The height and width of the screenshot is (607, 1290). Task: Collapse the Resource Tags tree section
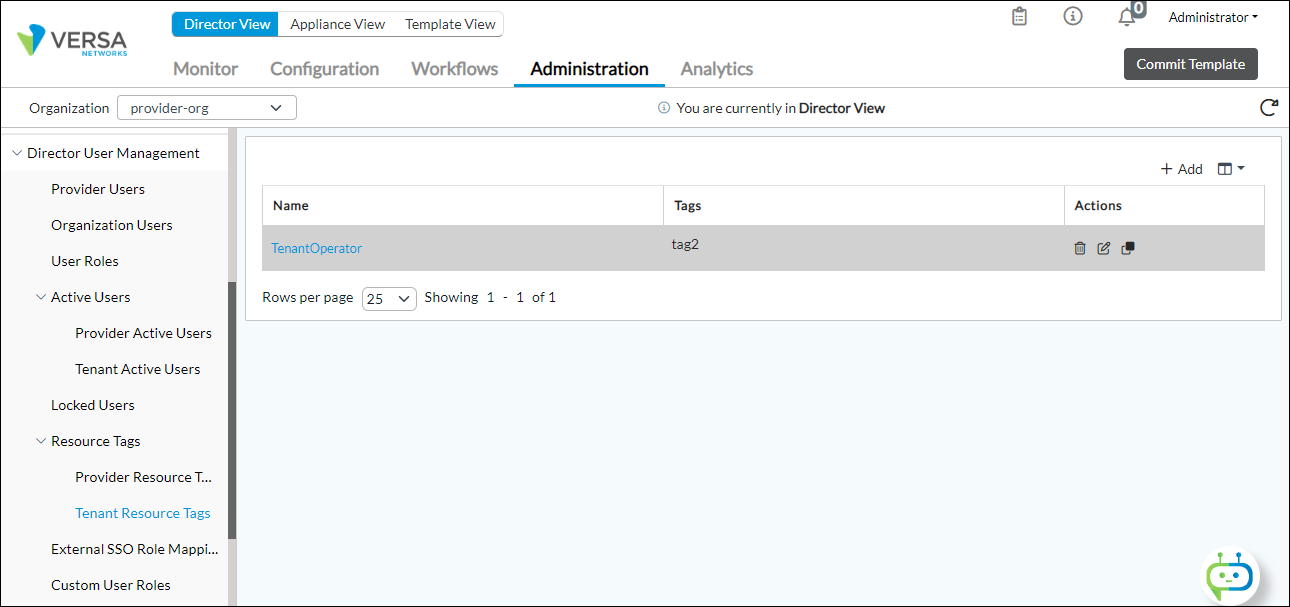[x=41, y=441]
